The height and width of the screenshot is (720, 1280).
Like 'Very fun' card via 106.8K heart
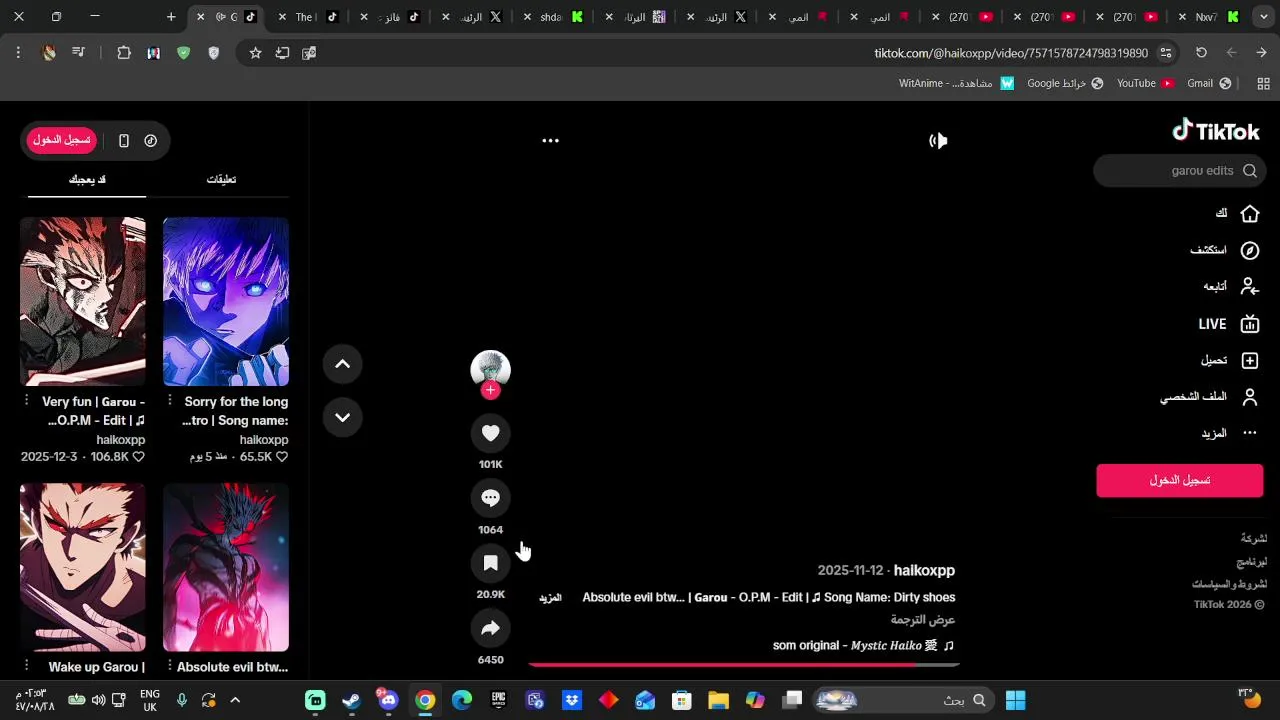[138, 457]
